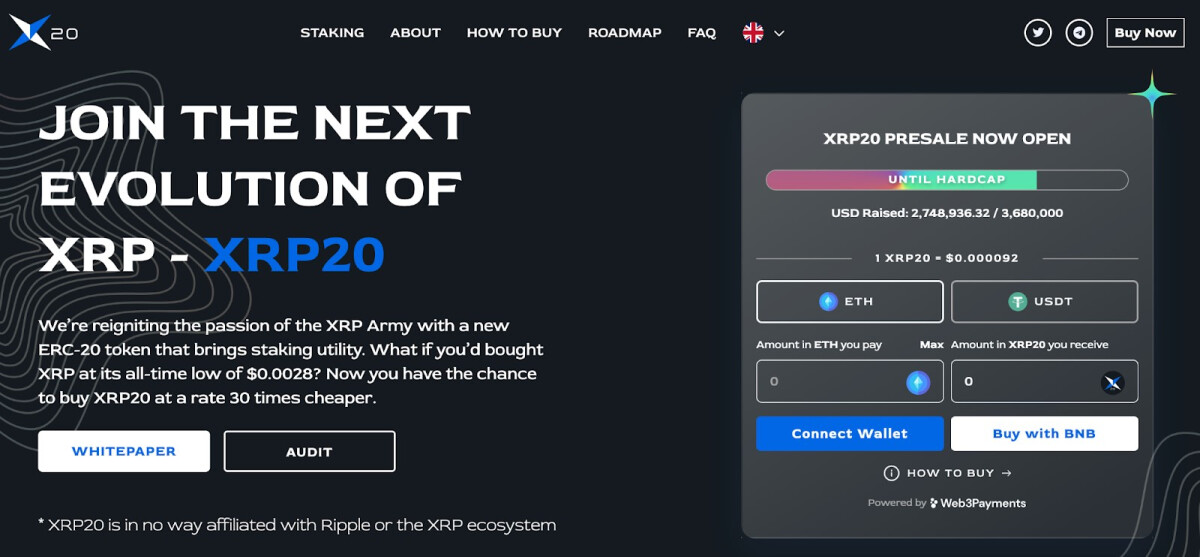Click the Amount in ETH input field
This screenshot has height=557, width=1200.
point(850,381)
